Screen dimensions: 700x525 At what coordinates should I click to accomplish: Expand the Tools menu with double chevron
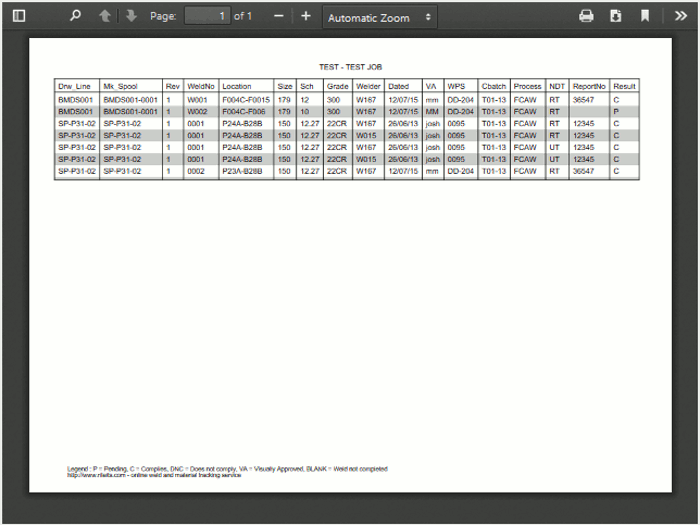coord(680,16)
